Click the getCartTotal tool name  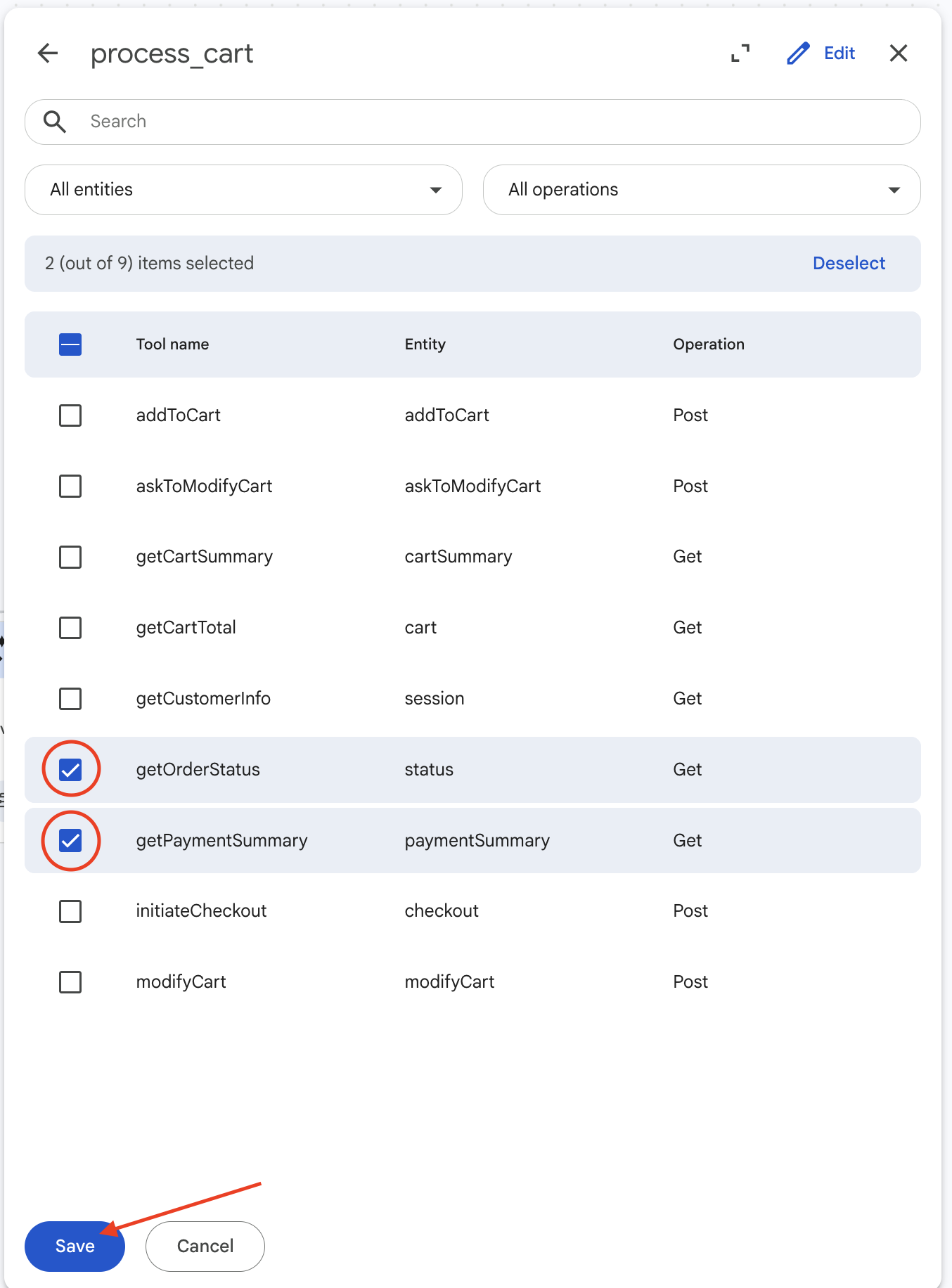pos(186,628)
